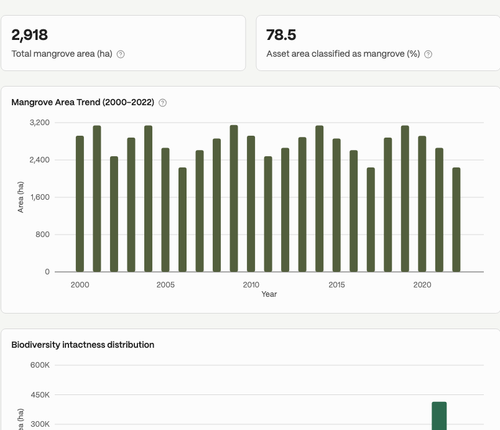Click the 450K label in biodiversity chart

40,395
